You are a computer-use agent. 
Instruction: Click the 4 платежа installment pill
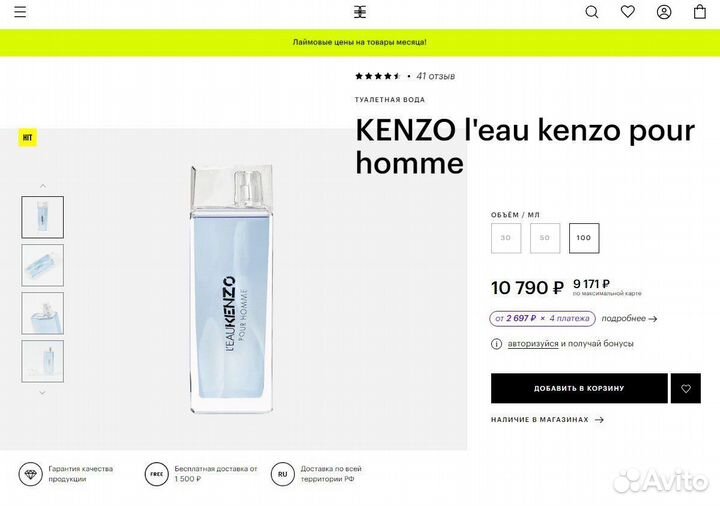(542, 318)
